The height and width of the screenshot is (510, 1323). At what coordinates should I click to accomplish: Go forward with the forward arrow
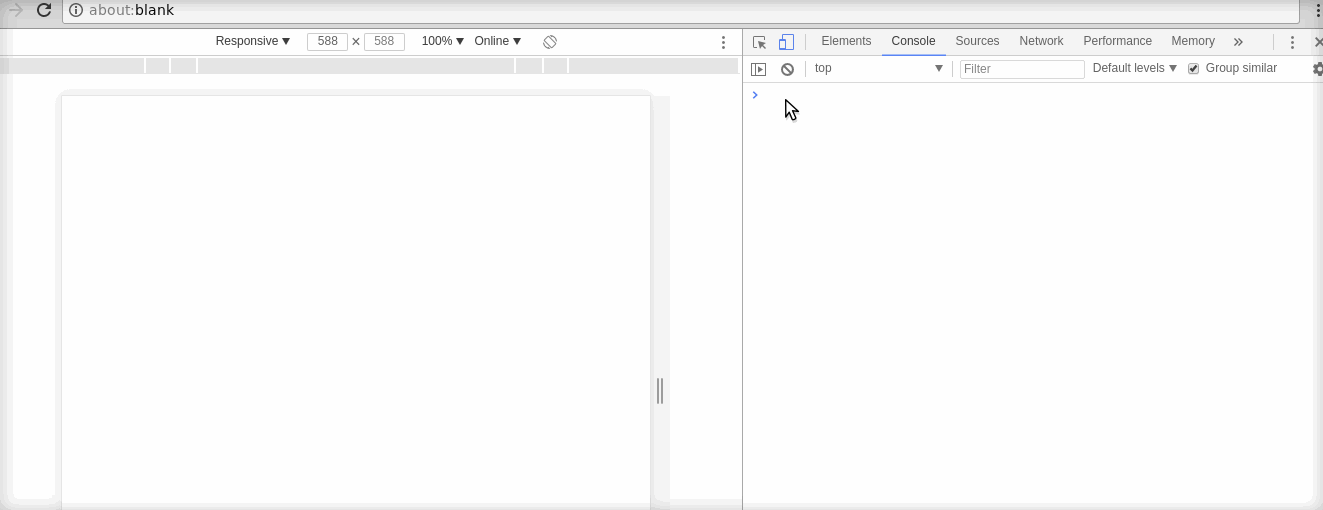[x=15, y=10]
